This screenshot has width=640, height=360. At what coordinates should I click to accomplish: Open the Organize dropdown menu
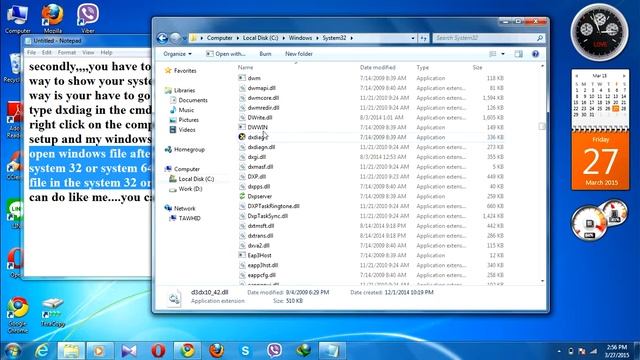177,54
